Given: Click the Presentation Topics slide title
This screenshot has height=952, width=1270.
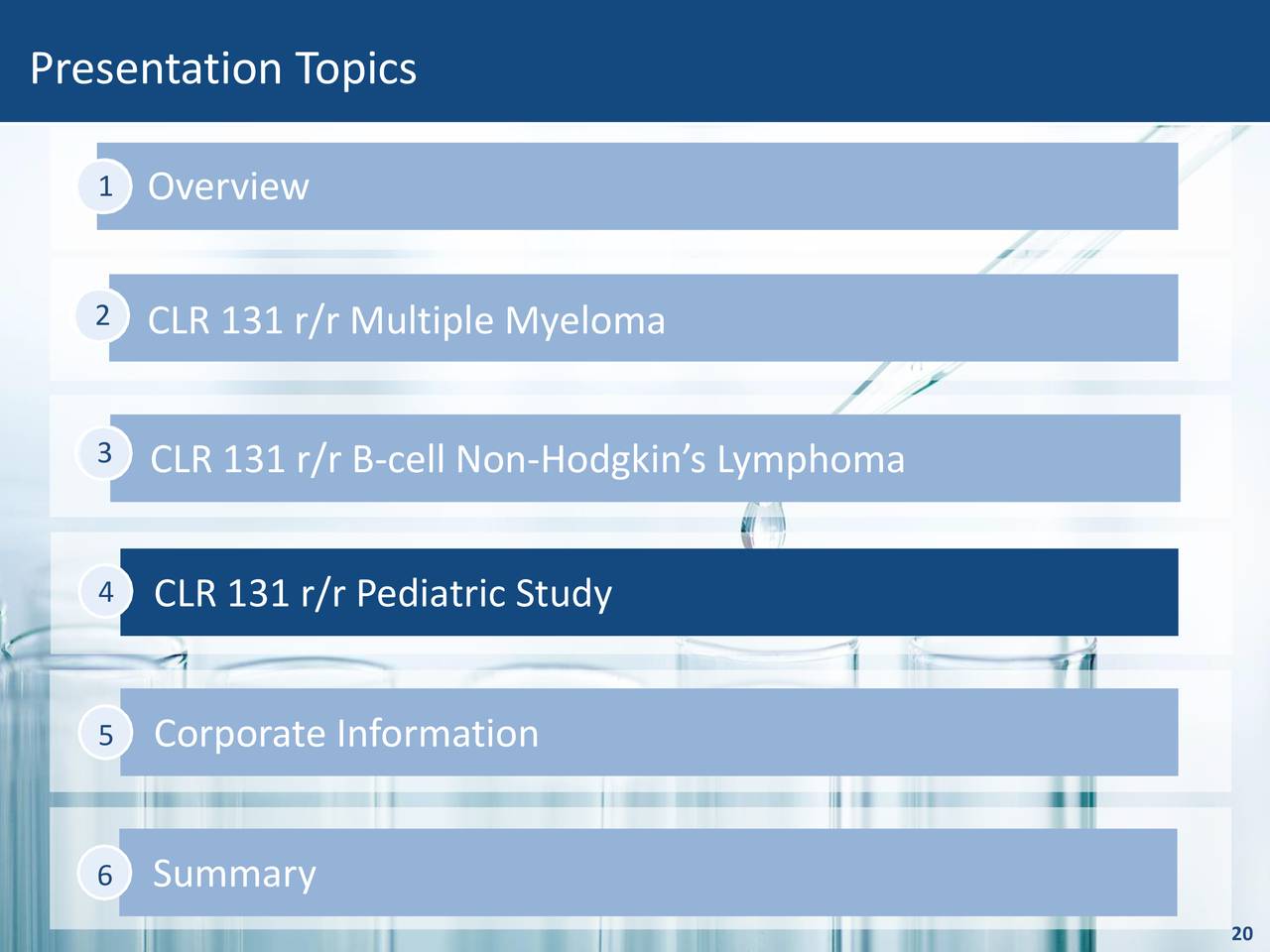Looking at the screenshot, I should pyautogui.click(x=223, y=67).
